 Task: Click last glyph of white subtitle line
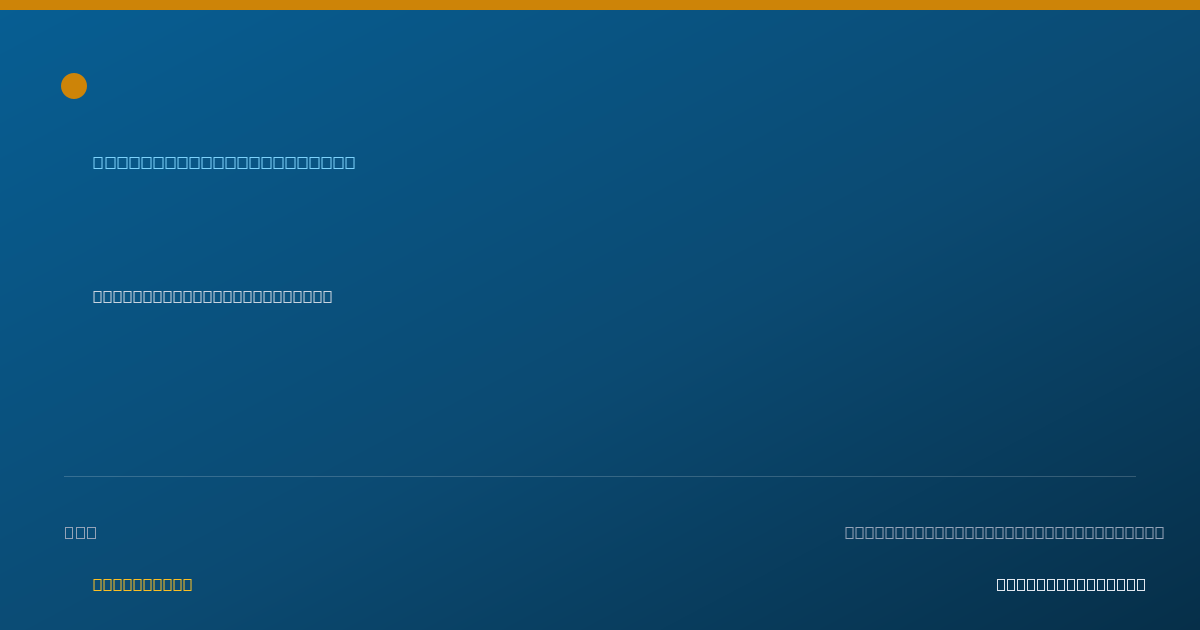pyautogui.click(x=327, y=296)
